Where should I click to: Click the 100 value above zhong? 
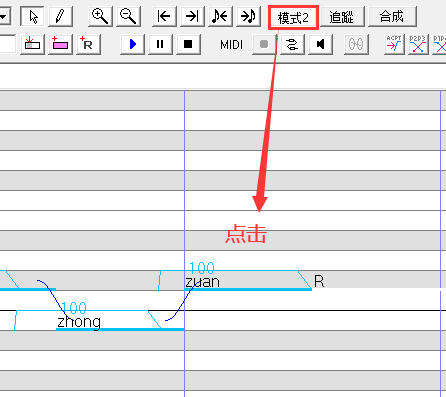click(74, 307)
